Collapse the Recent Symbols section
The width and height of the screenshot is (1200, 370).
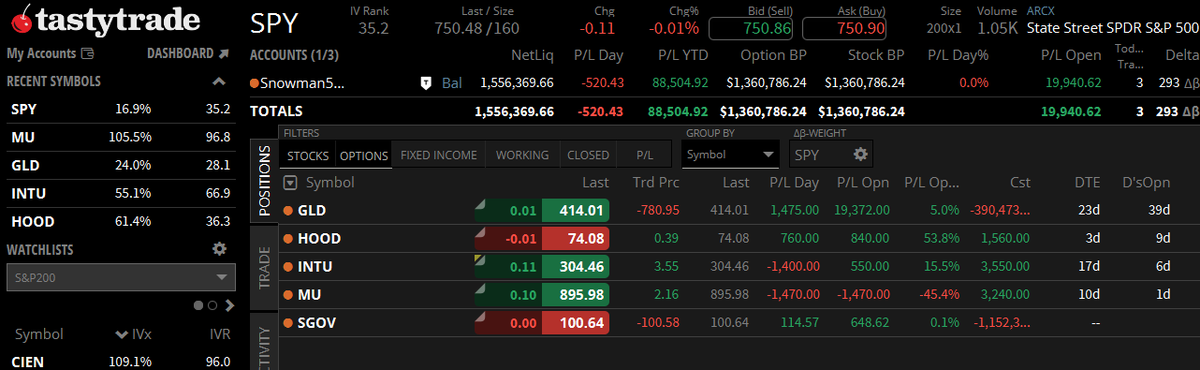point(220,81)
